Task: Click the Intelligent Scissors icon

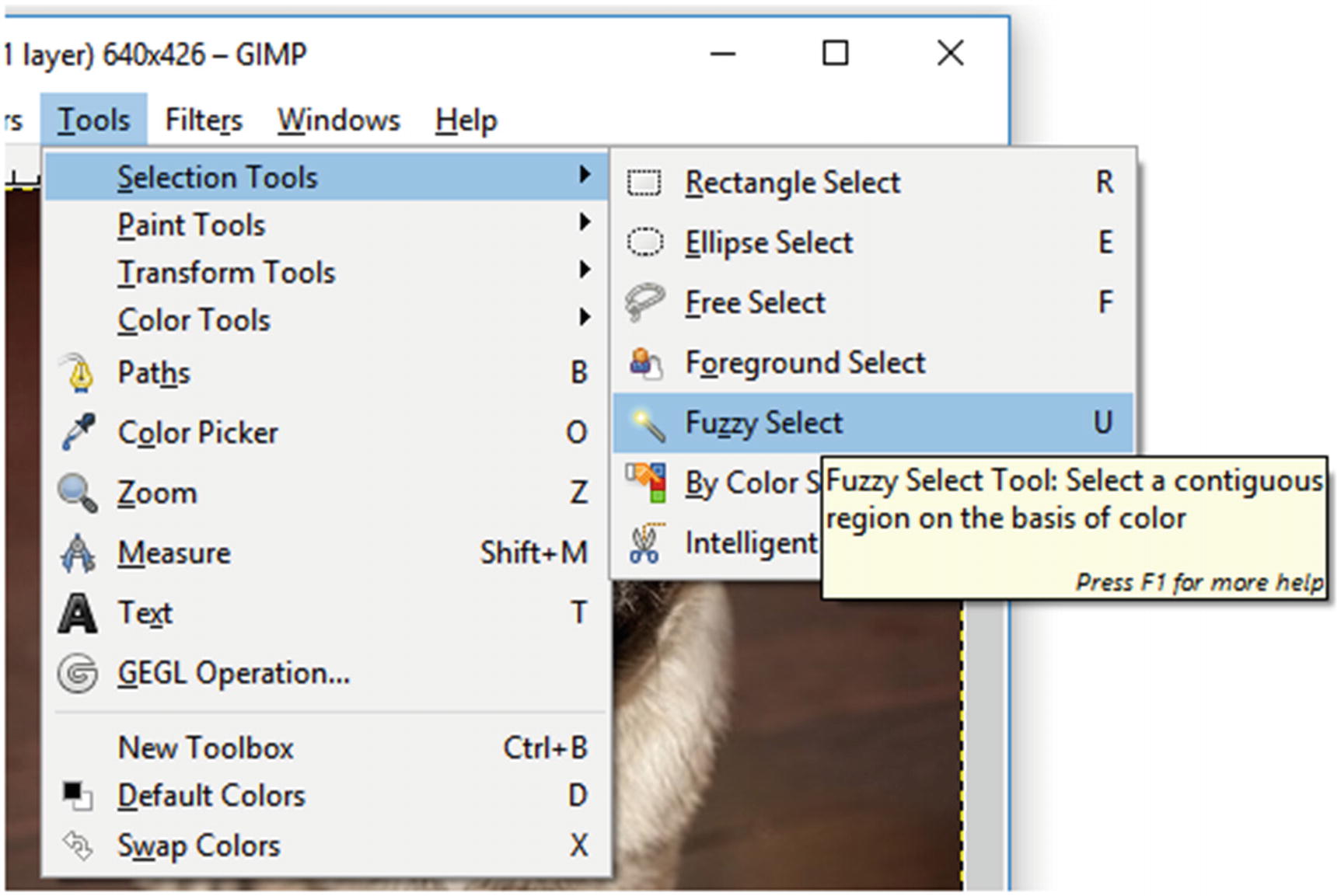Action: [x=644, y=543]
